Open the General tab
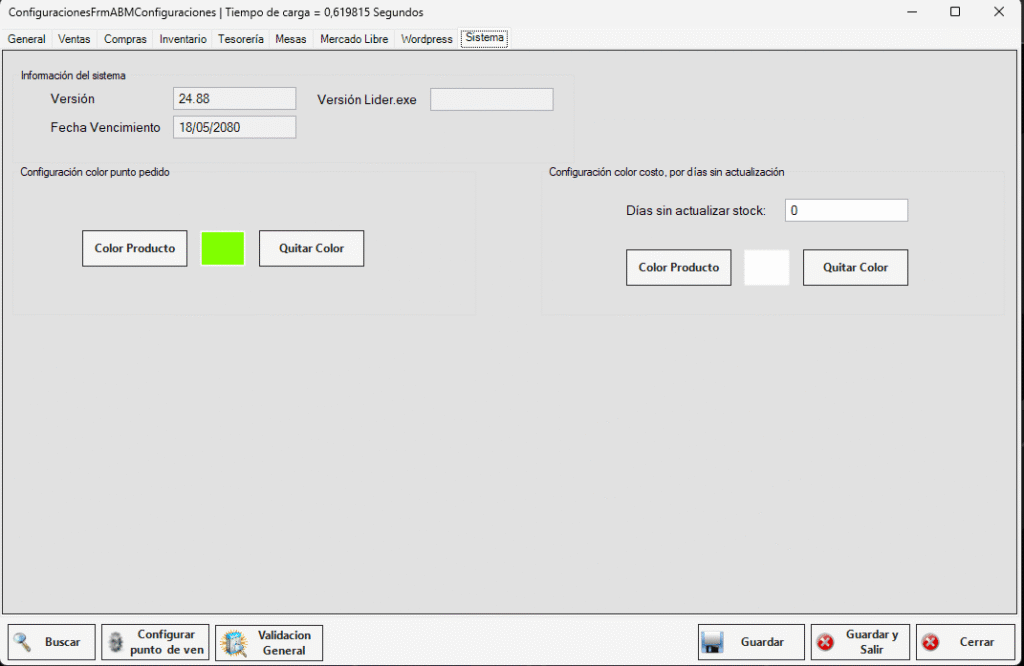 pyautogui.click(x=27, y=39)
